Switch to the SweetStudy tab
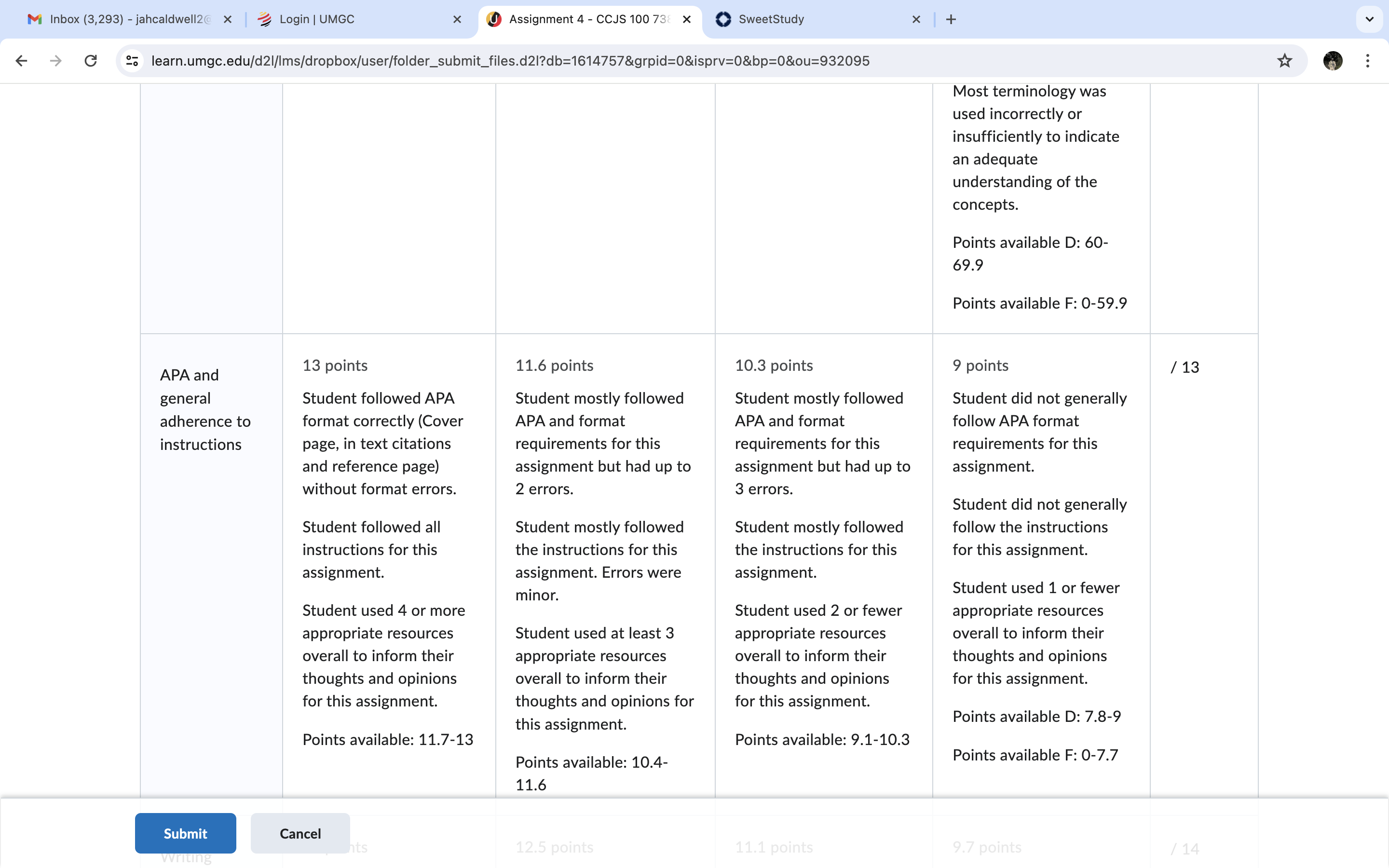This screenshot has width=1389, height=868. click(818, 19)
